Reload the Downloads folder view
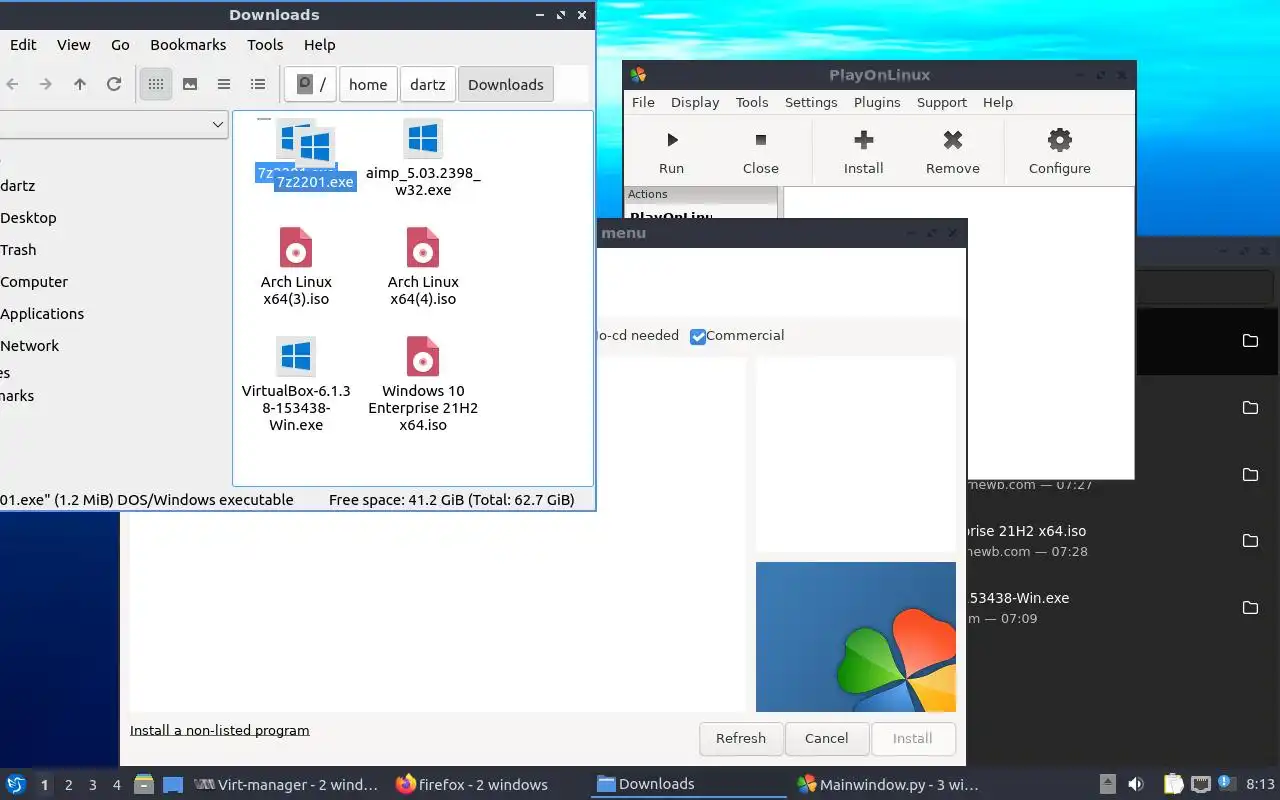Viewport: 1280px width, 800px height. tap(114, 85)
